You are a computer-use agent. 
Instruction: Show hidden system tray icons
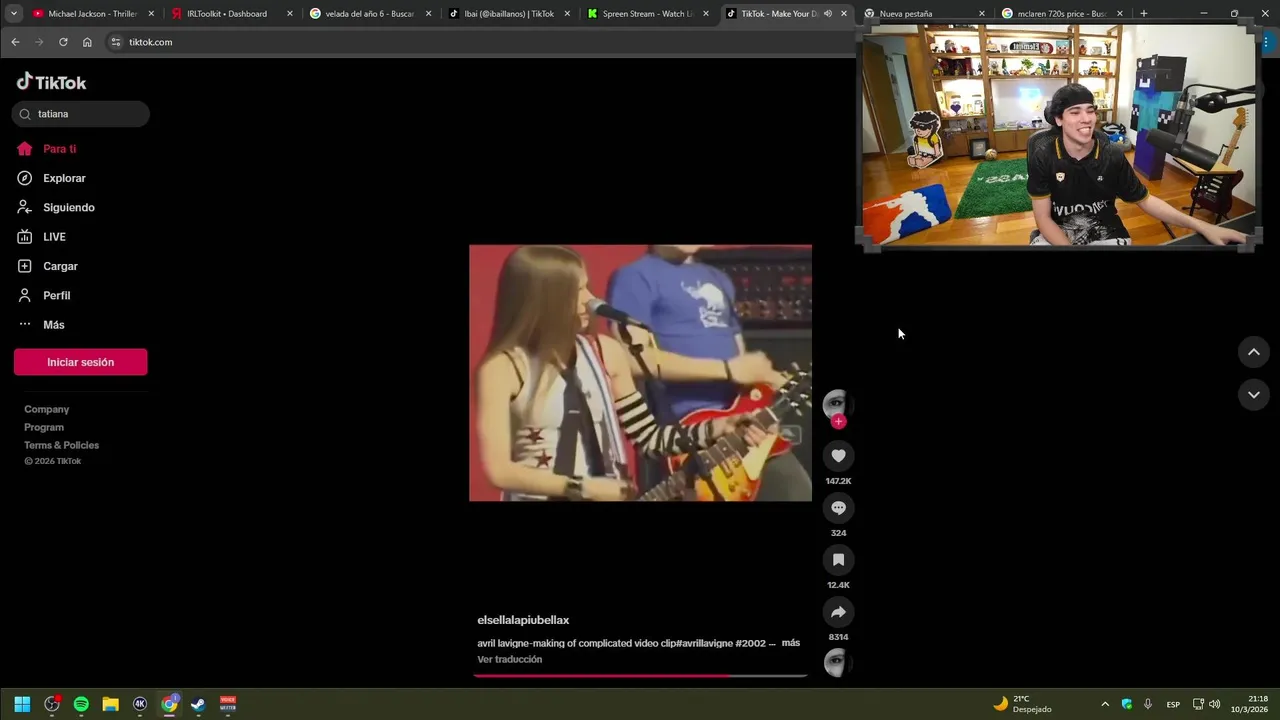click(1105, 704)
